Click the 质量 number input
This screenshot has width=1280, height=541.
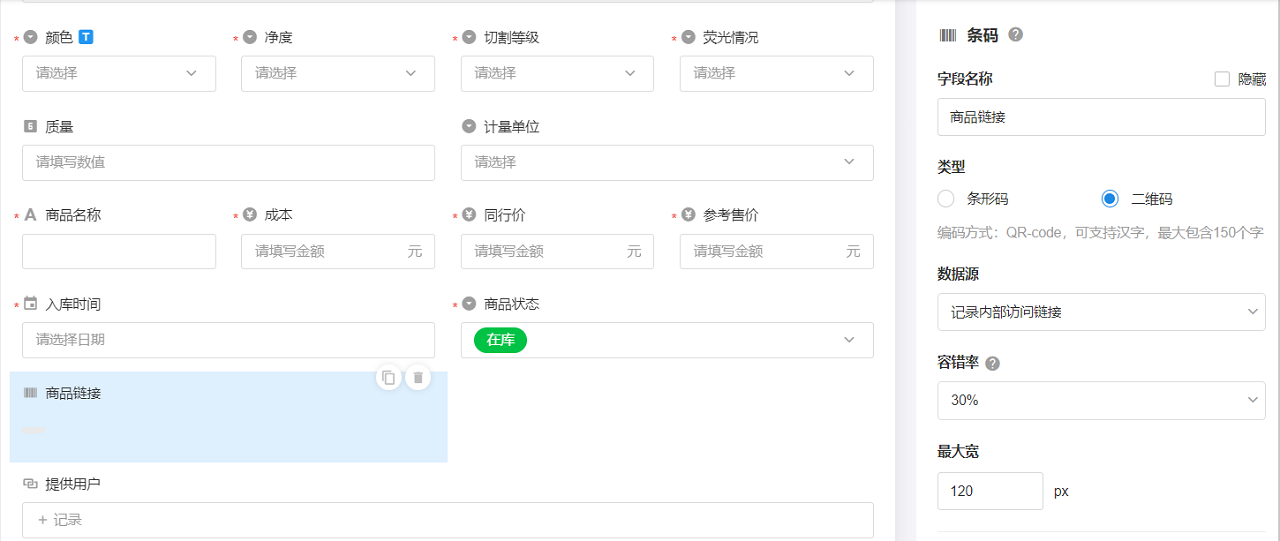(x=228, y=162)
